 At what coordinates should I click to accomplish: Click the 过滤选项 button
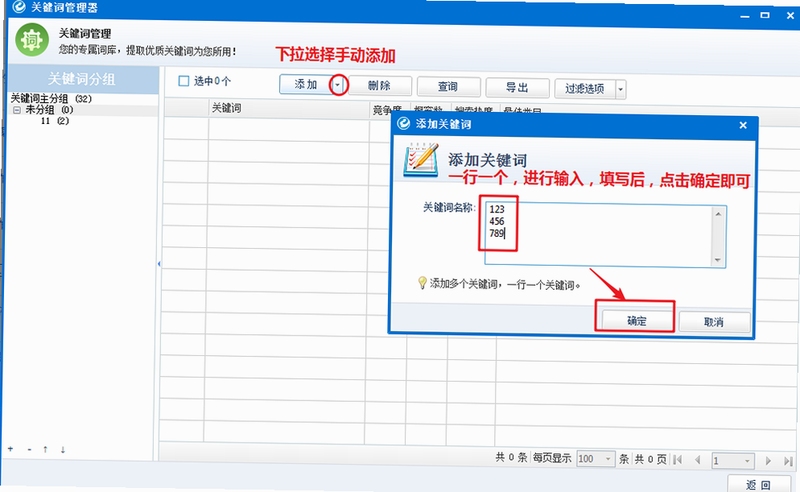point(585,89)
